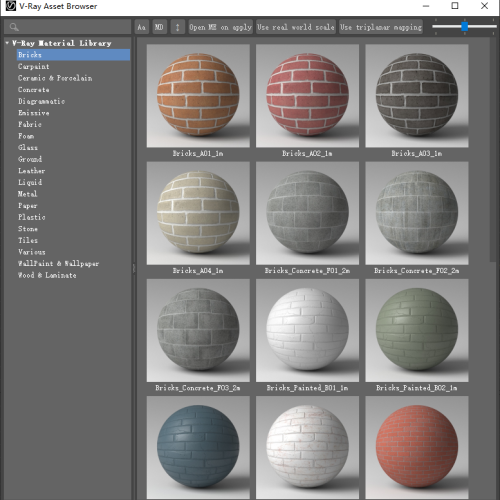The image size is (500, 500).
Task: Select the Bricks_Concrete_F03_2m material thumbnail
Action: [198, 331]
